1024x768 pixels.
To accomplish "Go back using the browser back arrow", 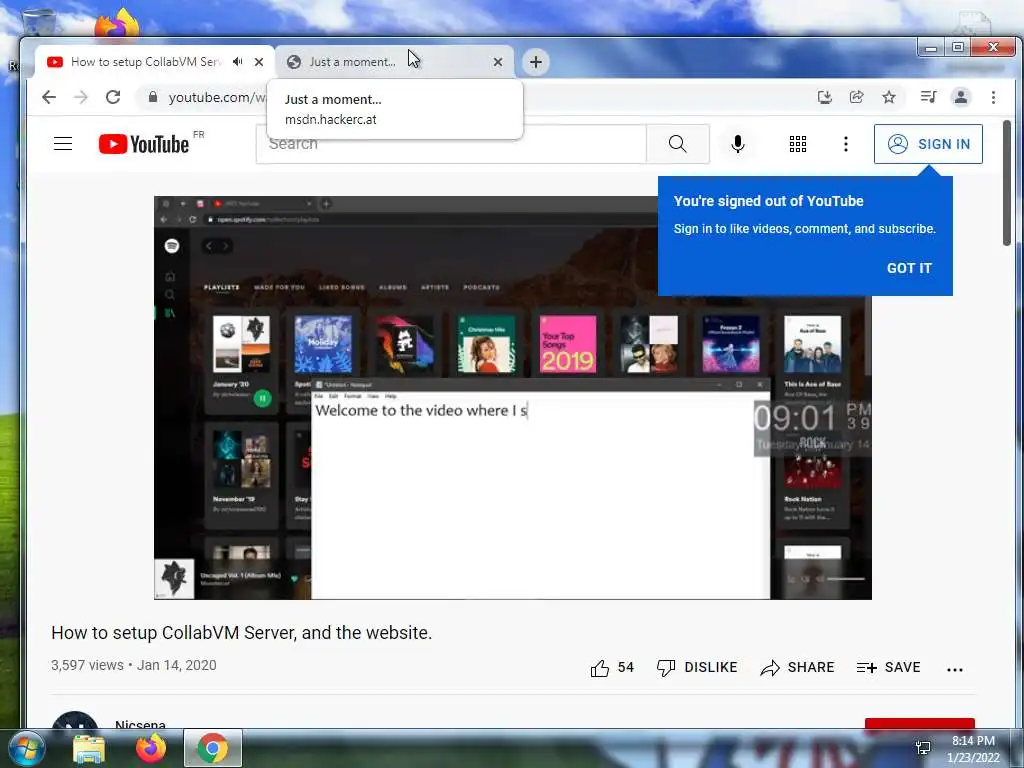I will pyautogui.click(x=49, y=97).
